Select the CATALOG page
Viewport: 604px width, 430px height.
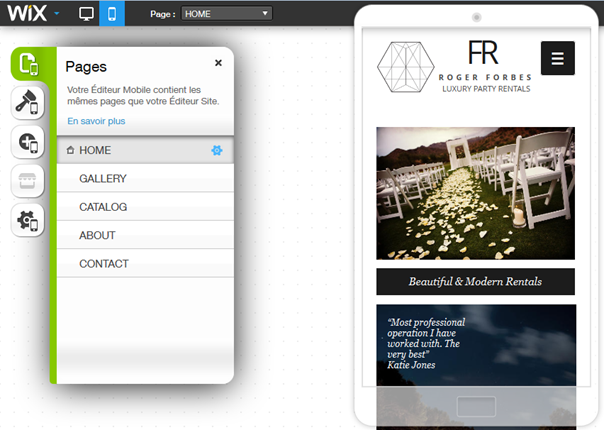click(145, 207)
